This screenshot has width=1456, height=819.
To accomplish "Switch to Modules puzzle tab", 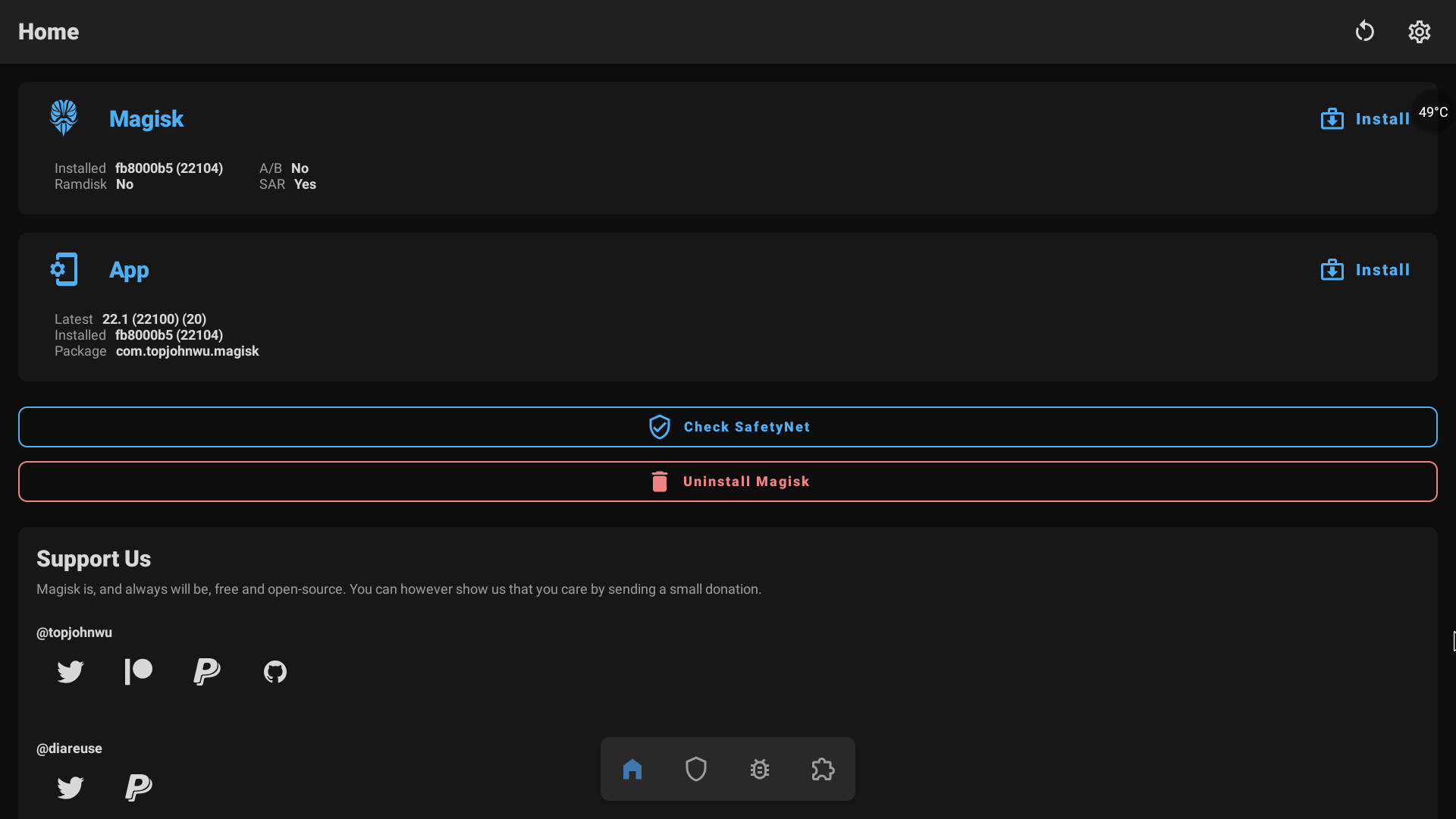I will (x=823, y=769).
